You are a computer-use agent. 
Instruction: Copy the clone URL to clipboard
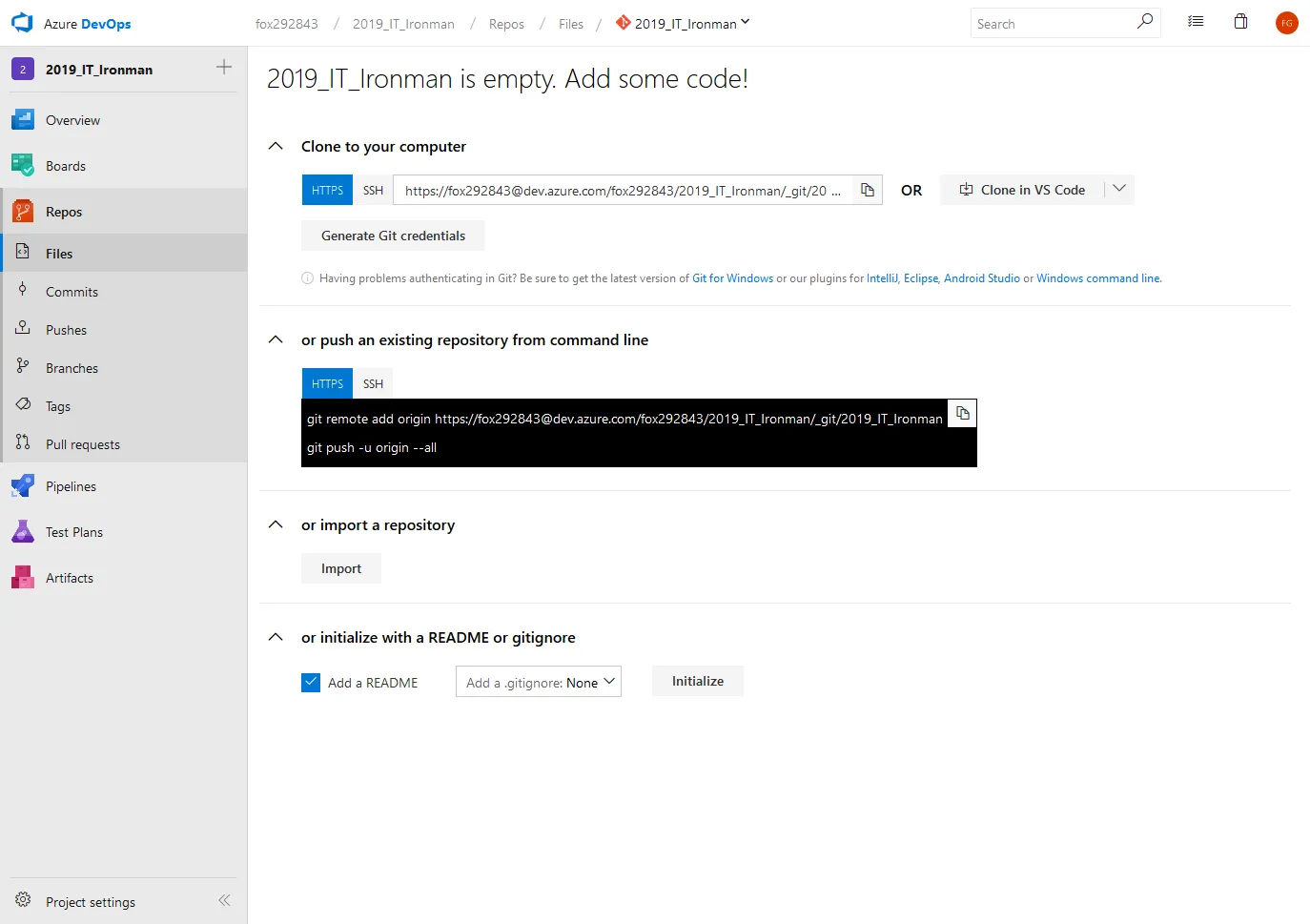point(867,190)
